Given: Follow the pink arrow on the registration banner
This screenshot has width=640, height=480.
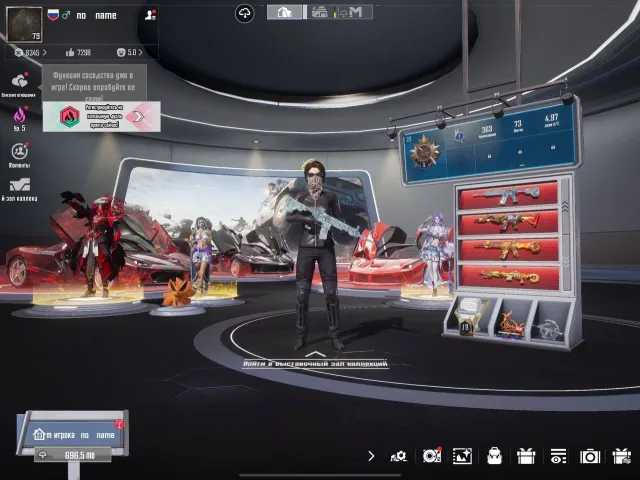Looking at the screenshot, I should tap(139, 117).
